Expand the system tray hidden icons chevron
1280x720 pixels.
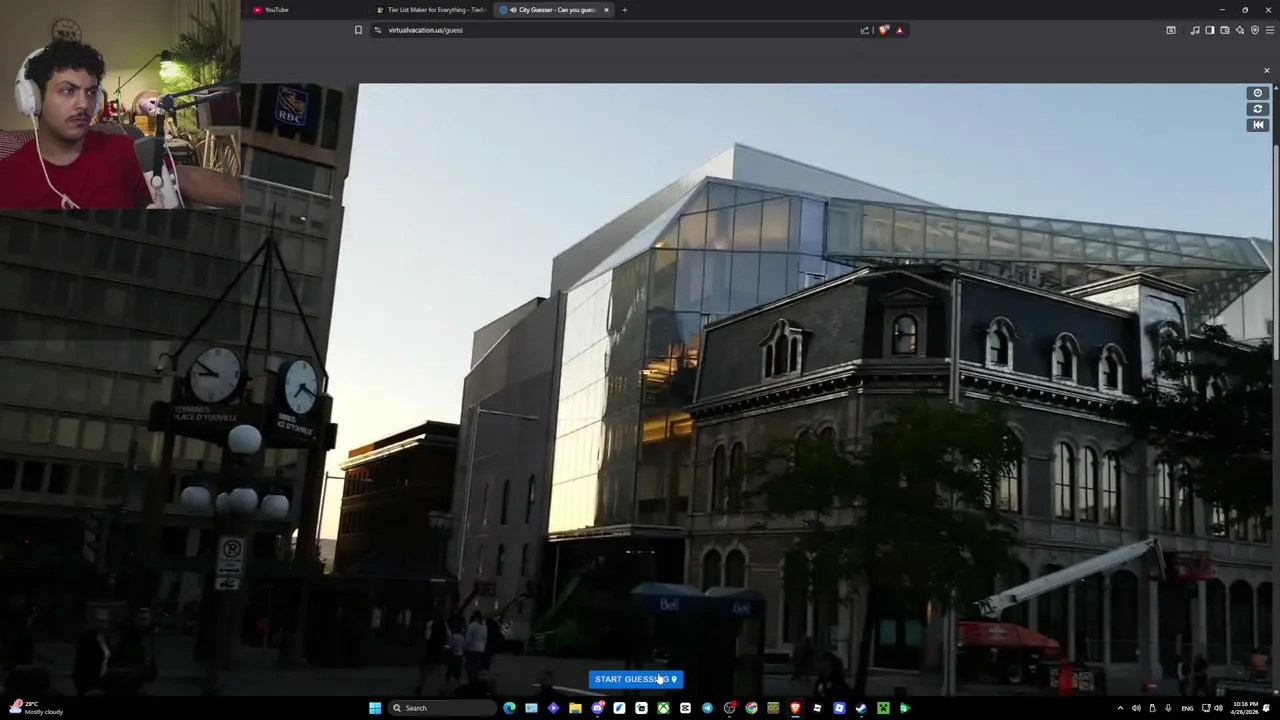[1120, 708]
